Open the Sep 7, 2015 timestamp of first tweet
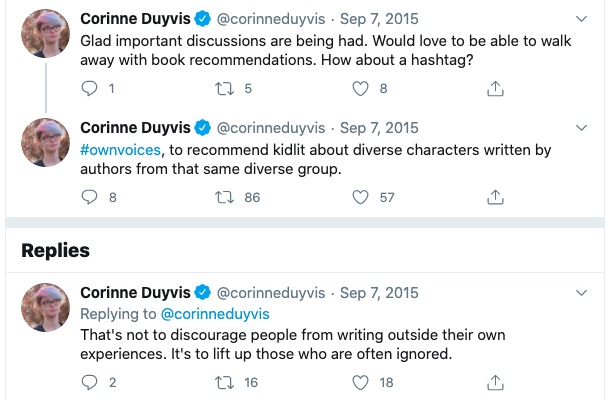The image size is (608, 400). click(379, 19)
